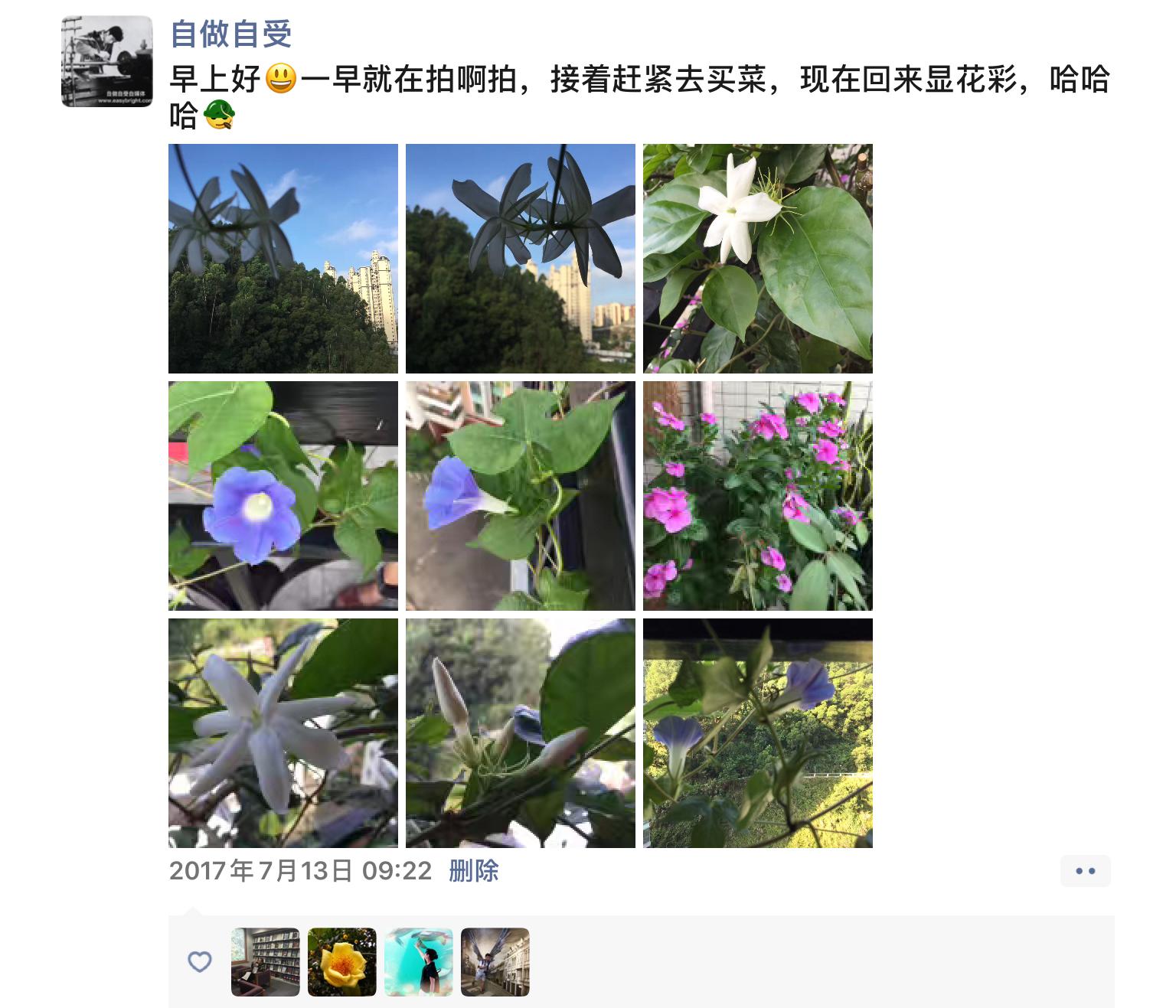
Task: Open the white jasmine flower photo
Action: click(x=758, y=259)
